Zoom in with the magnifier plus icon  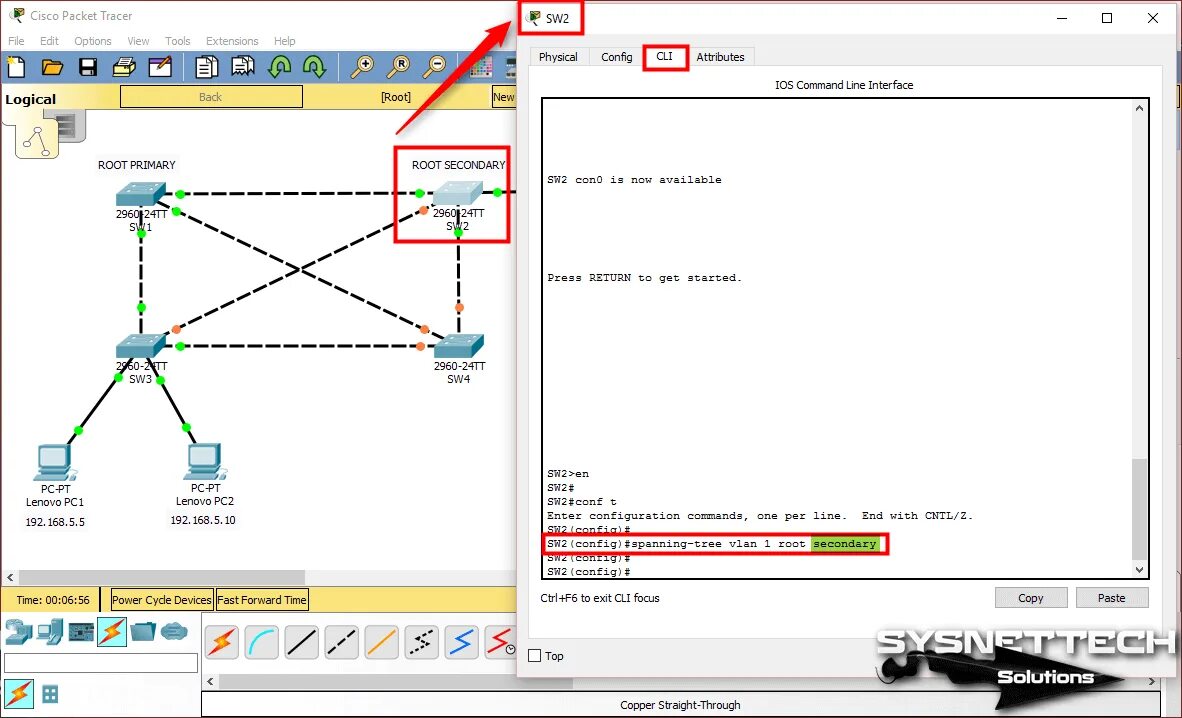point(362,68)
